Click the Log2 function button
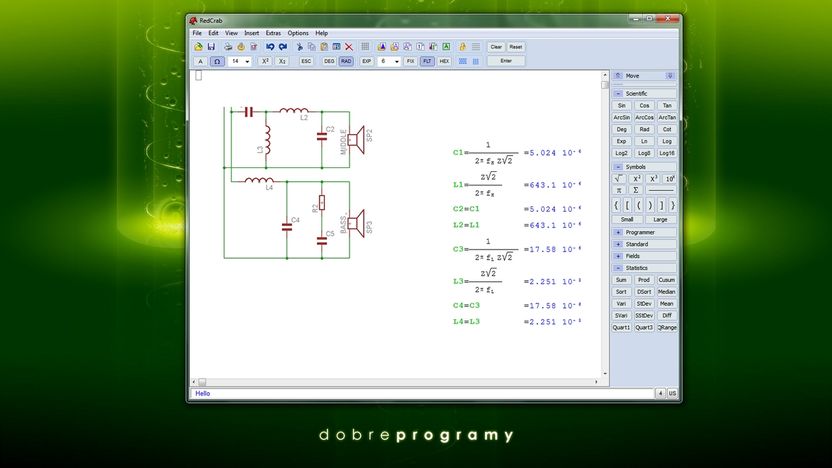 [x=621, y=153]
